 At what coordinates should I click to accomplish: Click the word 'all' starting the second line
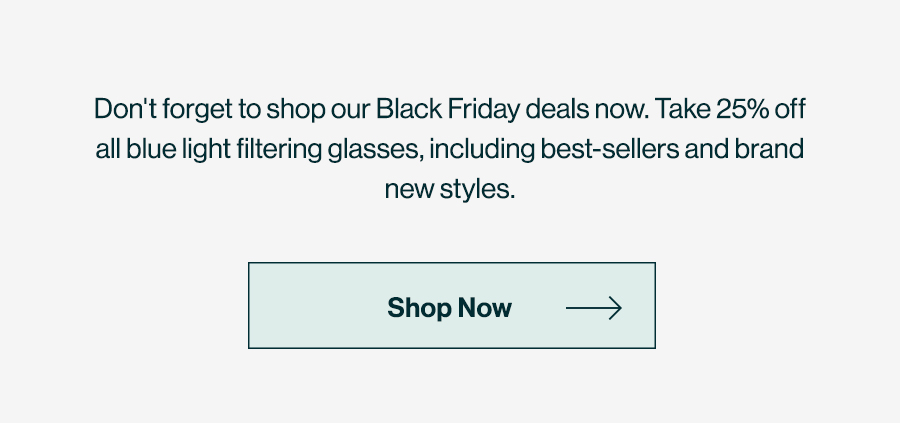108,149
